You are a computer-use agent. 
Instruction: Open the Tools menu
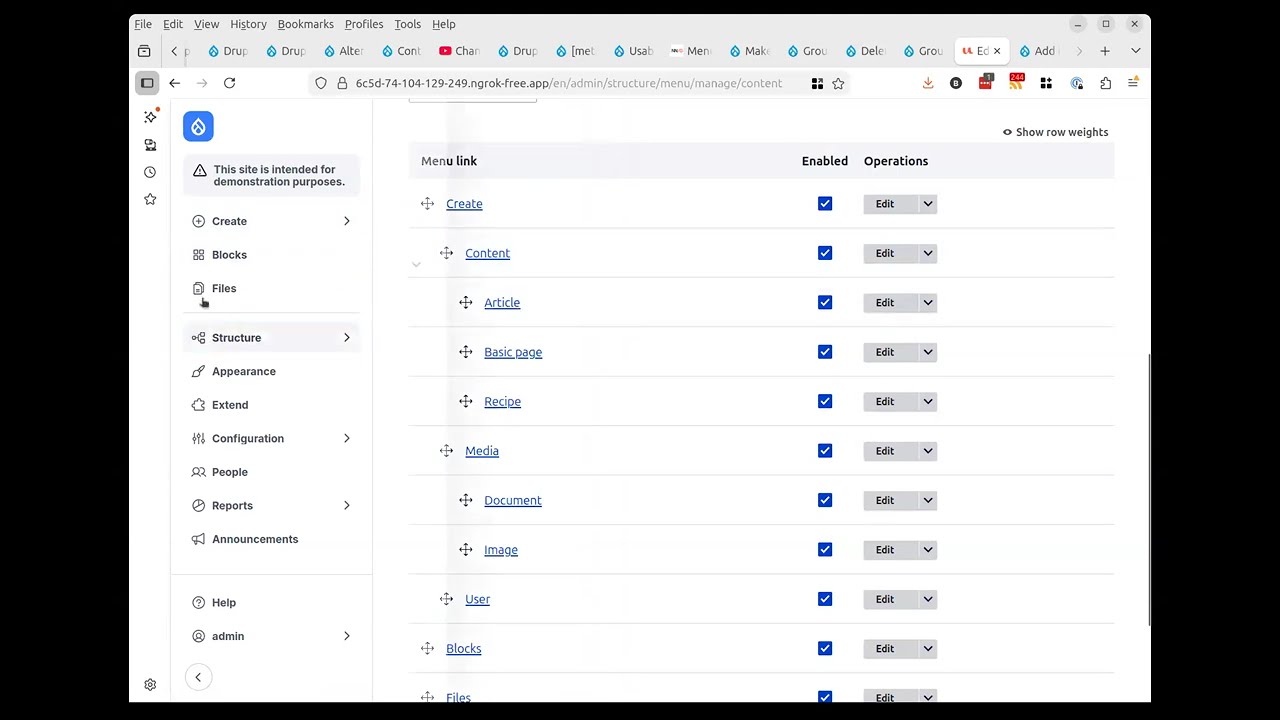407,24
